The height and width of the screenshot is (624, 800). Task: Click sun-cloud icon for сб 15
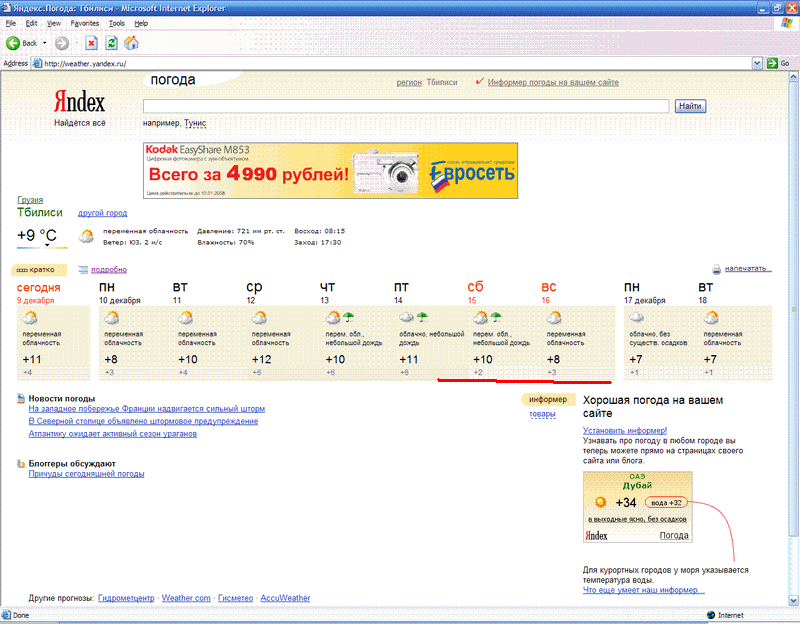(480, 318)
